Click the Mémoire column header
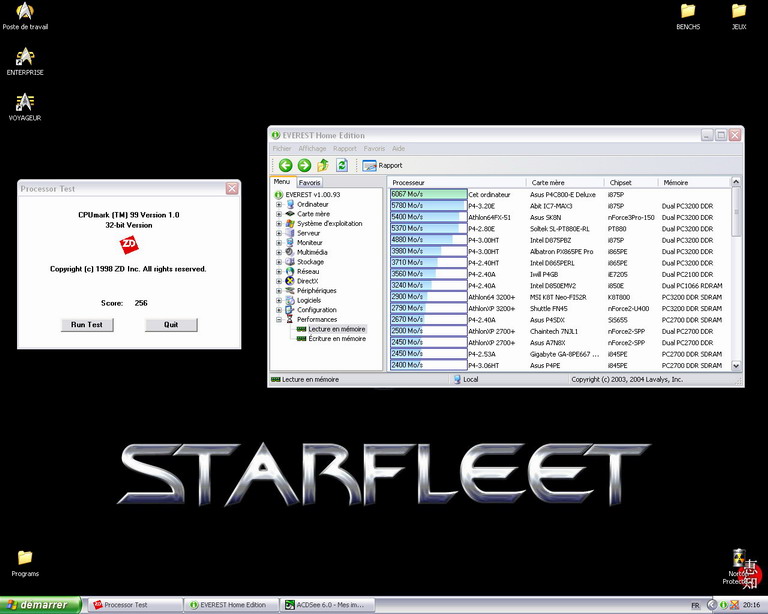 pos(694,182)
